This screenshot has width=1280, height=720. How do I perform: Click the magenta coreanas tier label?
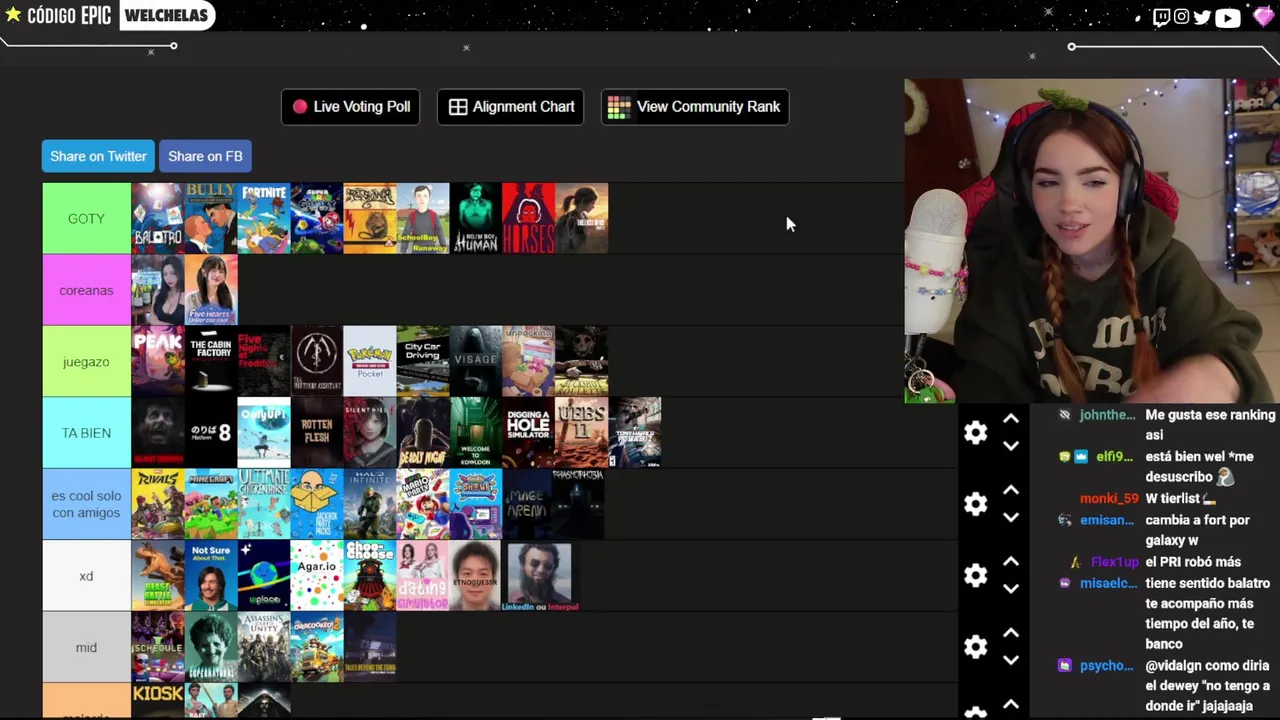point(86,290)
